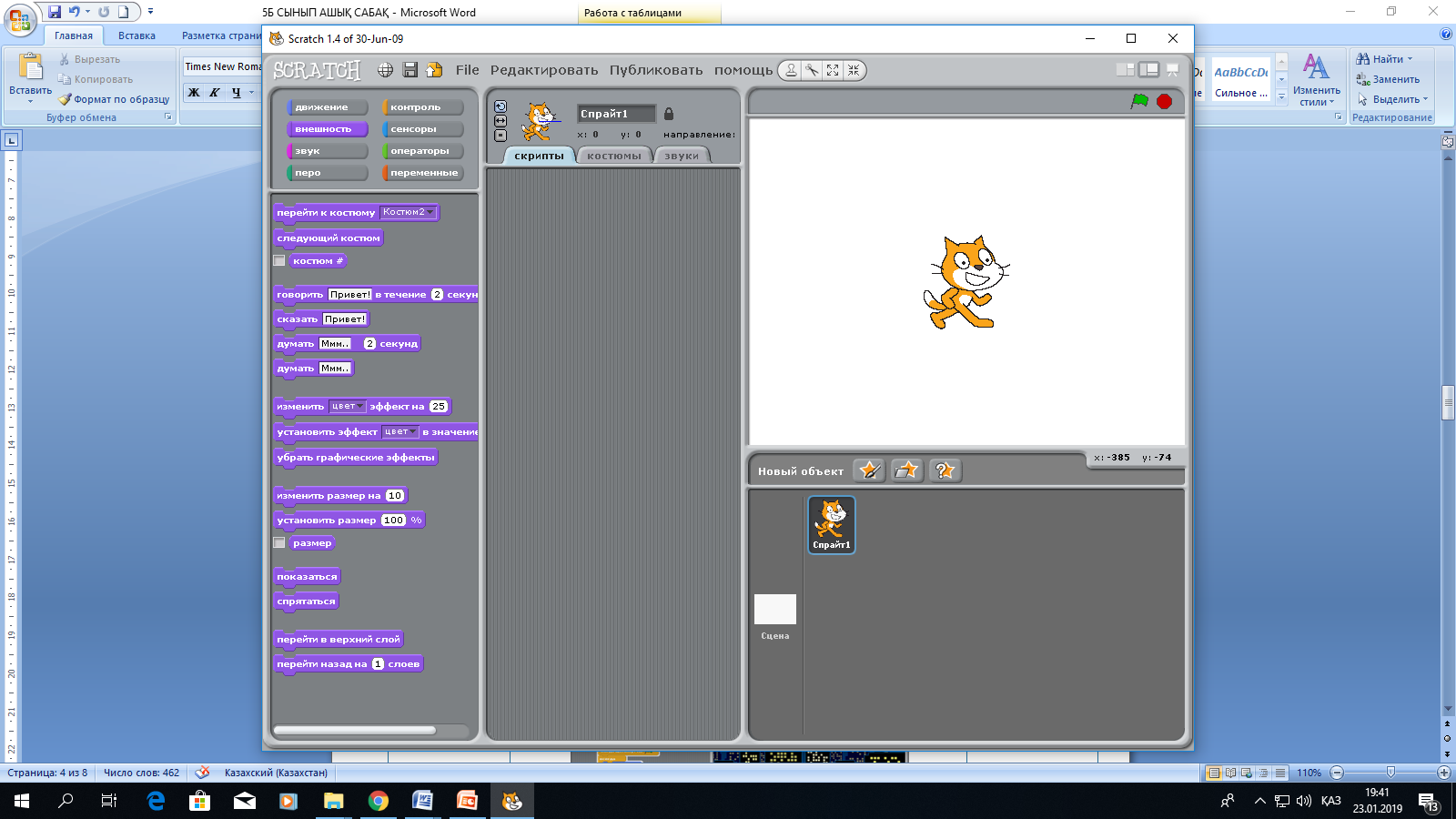
Task: Open the Главная ribbon tab in Word
Action: coord(74,35)
